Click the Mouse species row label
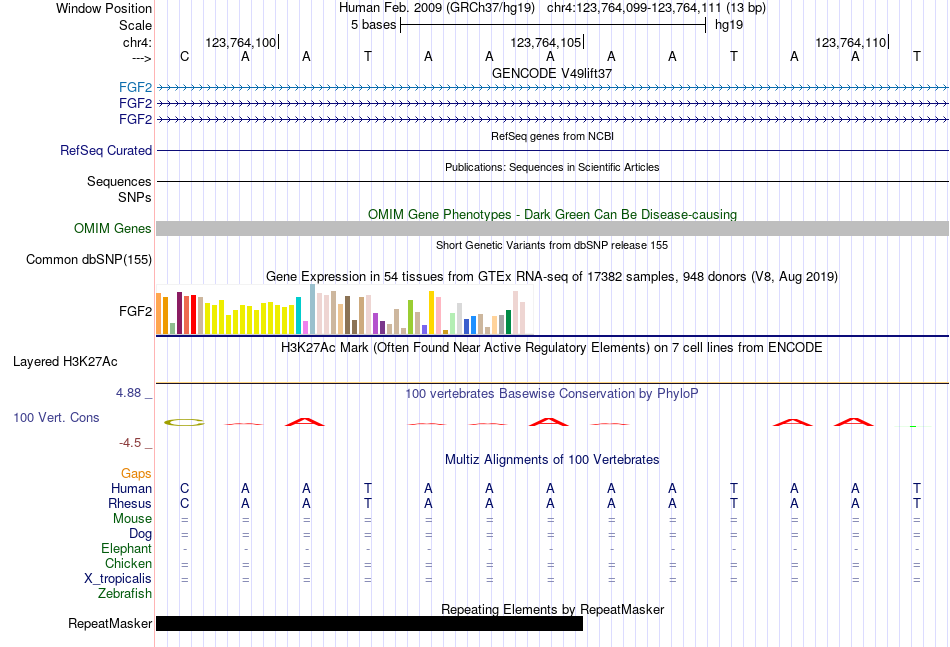The width and height of the screenshot is (950, 647). pos(132,519)
